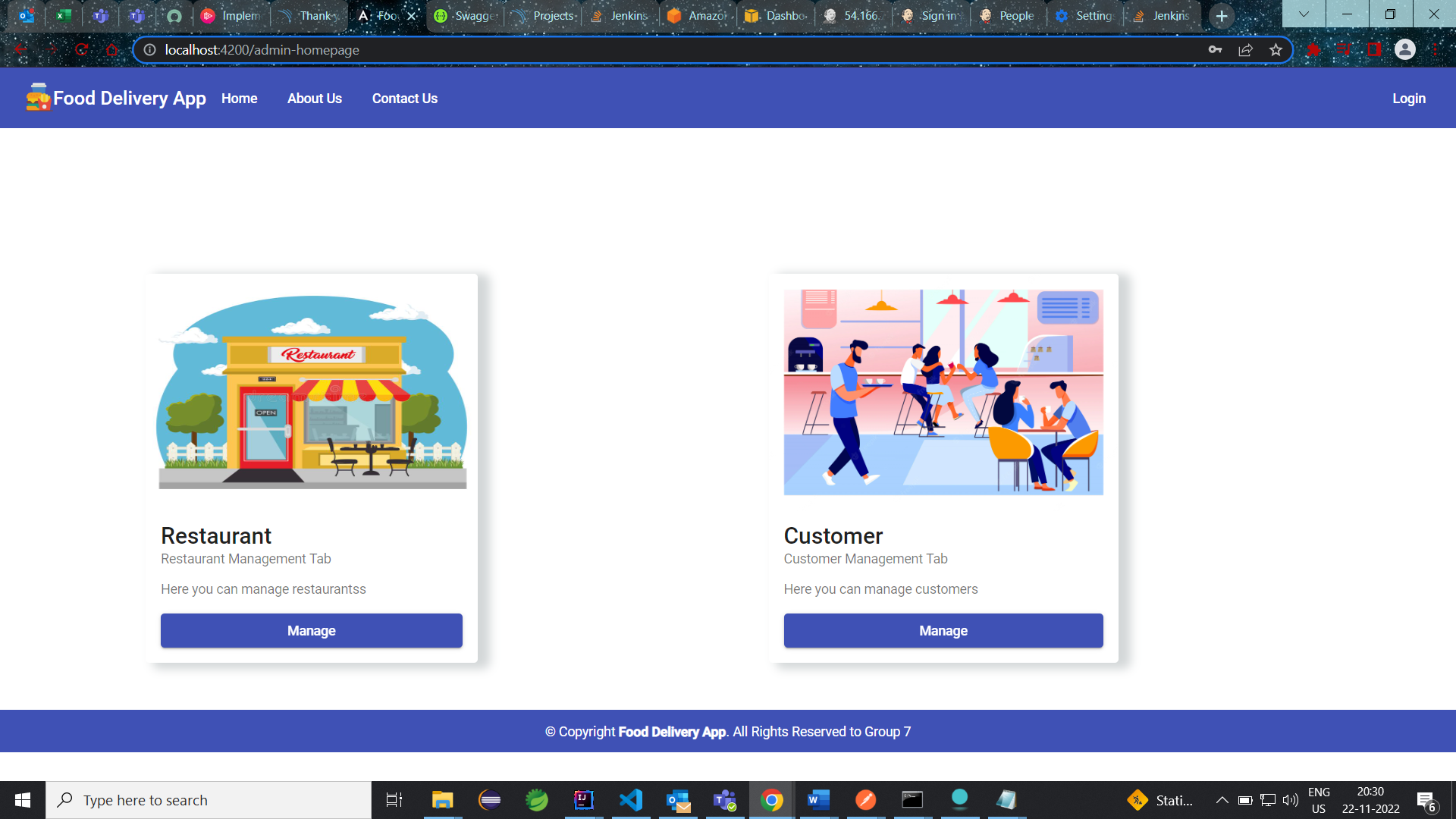Click the site information icon in address bar

150,50
